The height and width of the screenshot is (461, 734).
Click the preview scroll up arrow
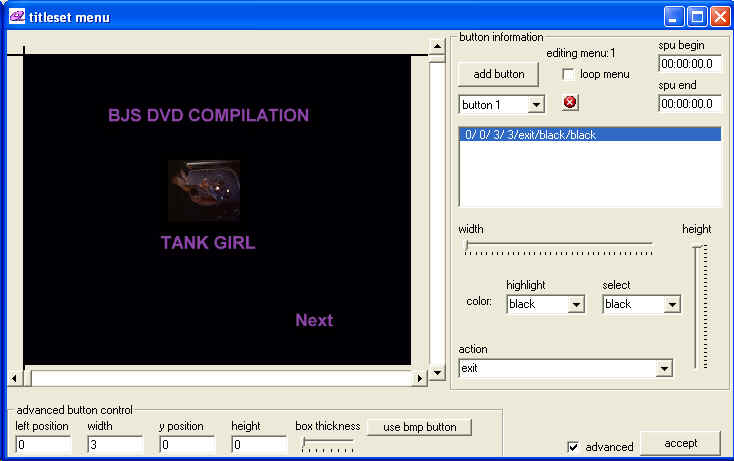(x=437, y=46)
